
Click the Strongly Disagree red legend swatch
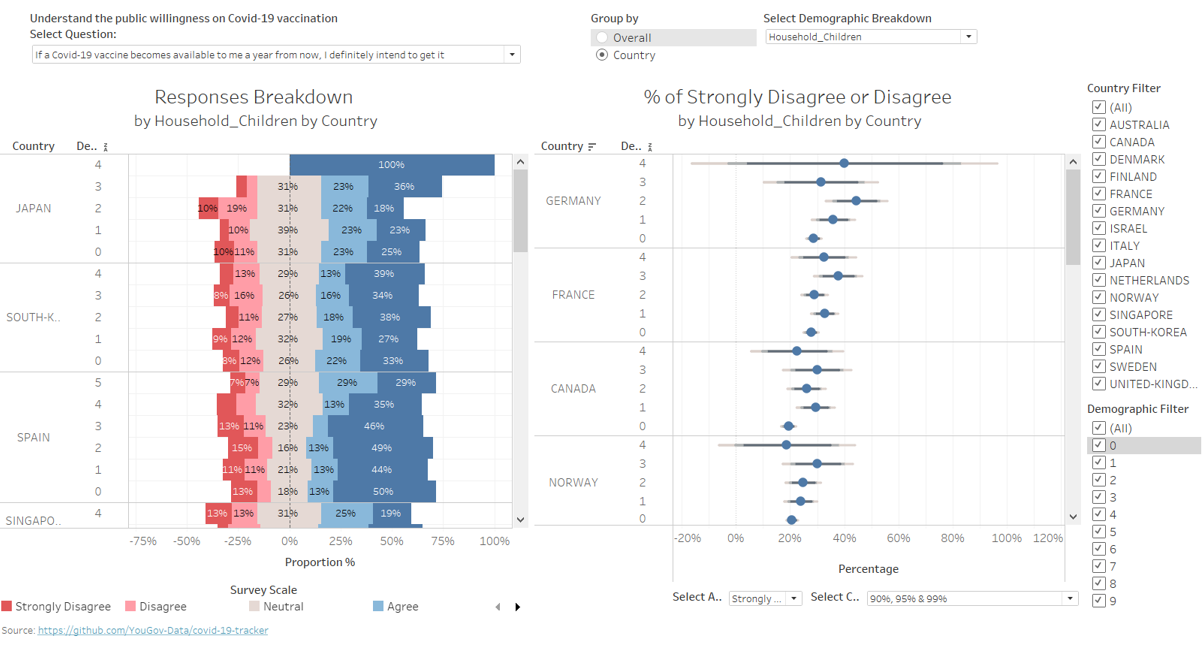click(7, 607)
